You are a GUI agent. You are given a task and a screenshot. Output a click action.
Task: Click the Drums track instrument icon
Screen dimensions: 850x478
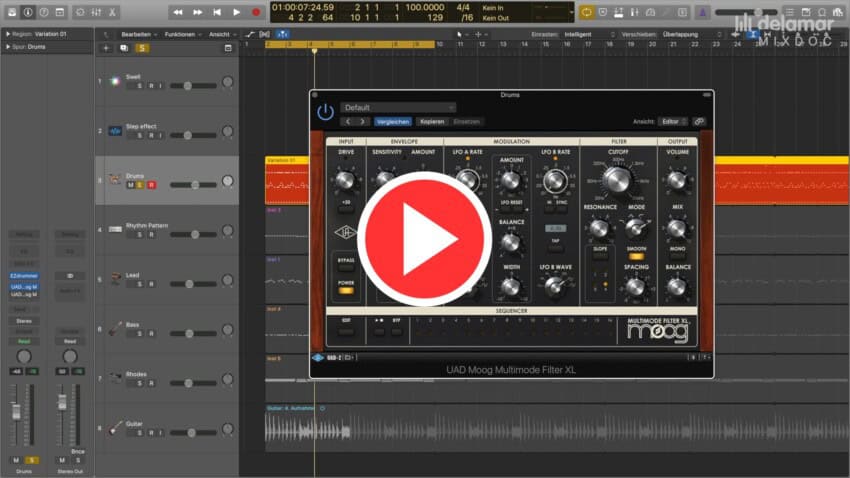tap(115, 179)
